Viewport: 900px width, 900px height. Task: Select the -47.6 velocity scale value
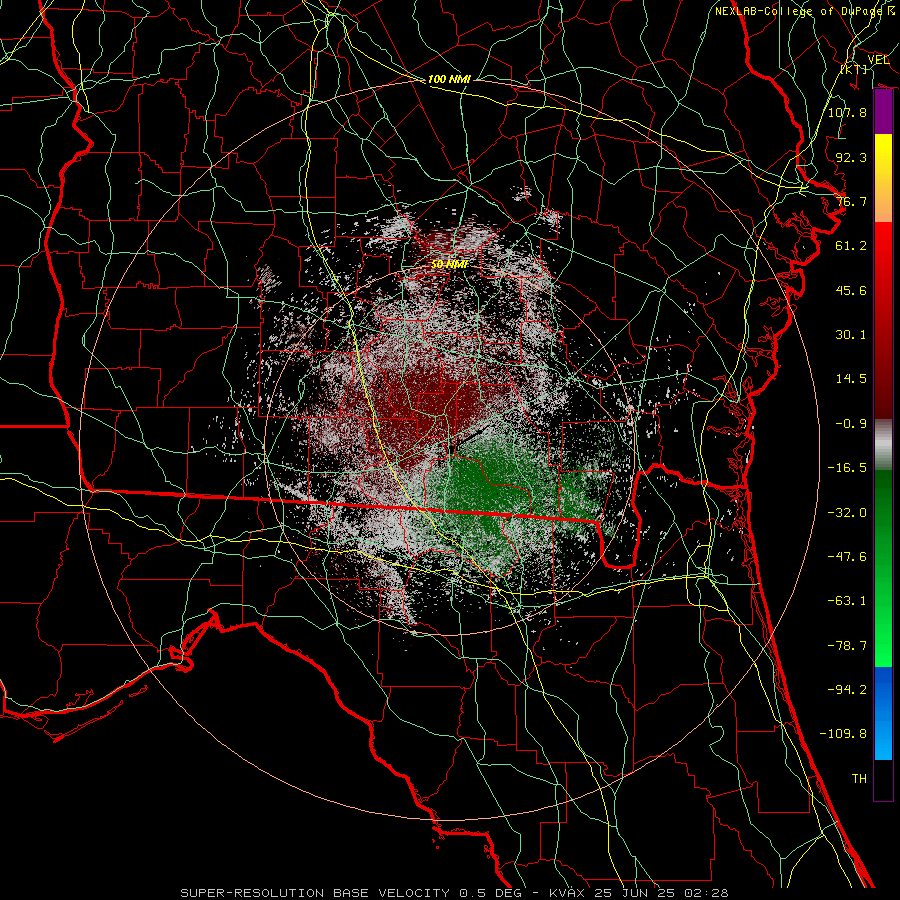pyautogui.click(x=847, y=557)
